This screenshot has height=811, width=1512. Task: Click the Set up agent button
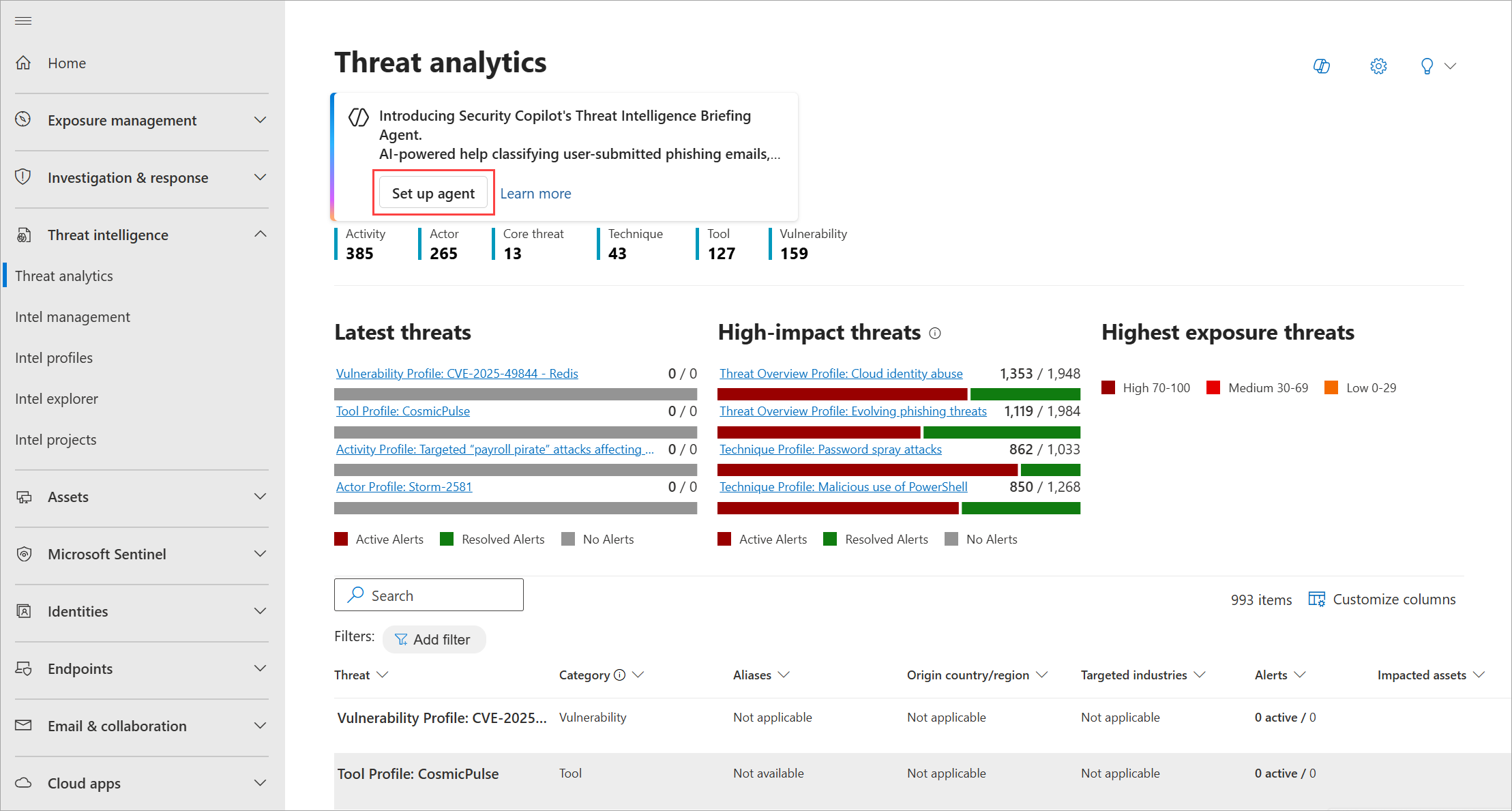click(433, 194)
